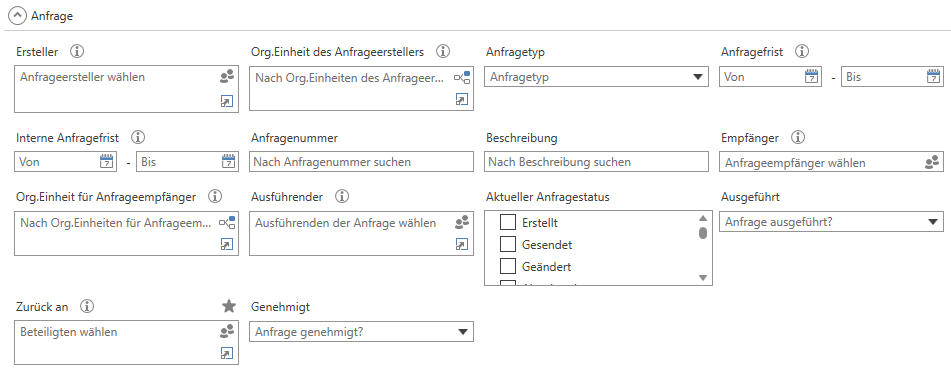Show info for Org.Einheit des Anfrageerstellers
Image resolution: width=951 pixels, height=390 pixels.
click(443, 52)
